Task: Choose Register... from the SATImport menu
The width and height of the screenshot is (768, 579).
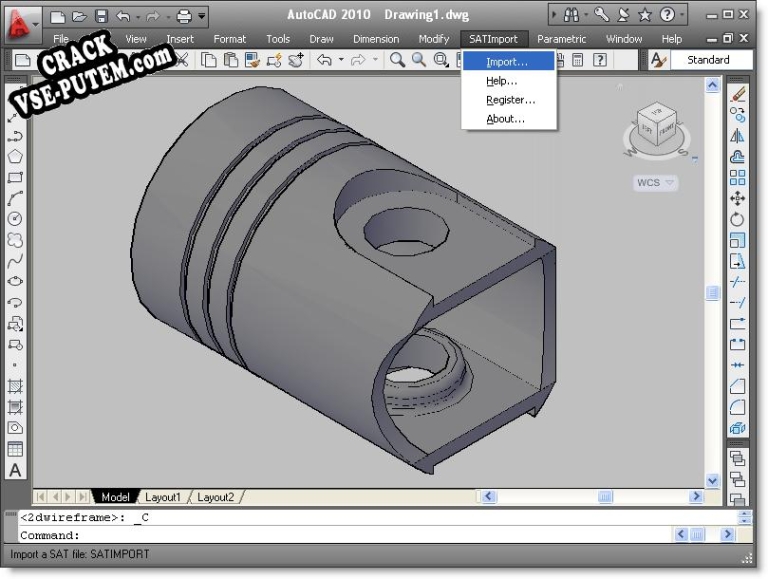Action: (x=510, y=100)
